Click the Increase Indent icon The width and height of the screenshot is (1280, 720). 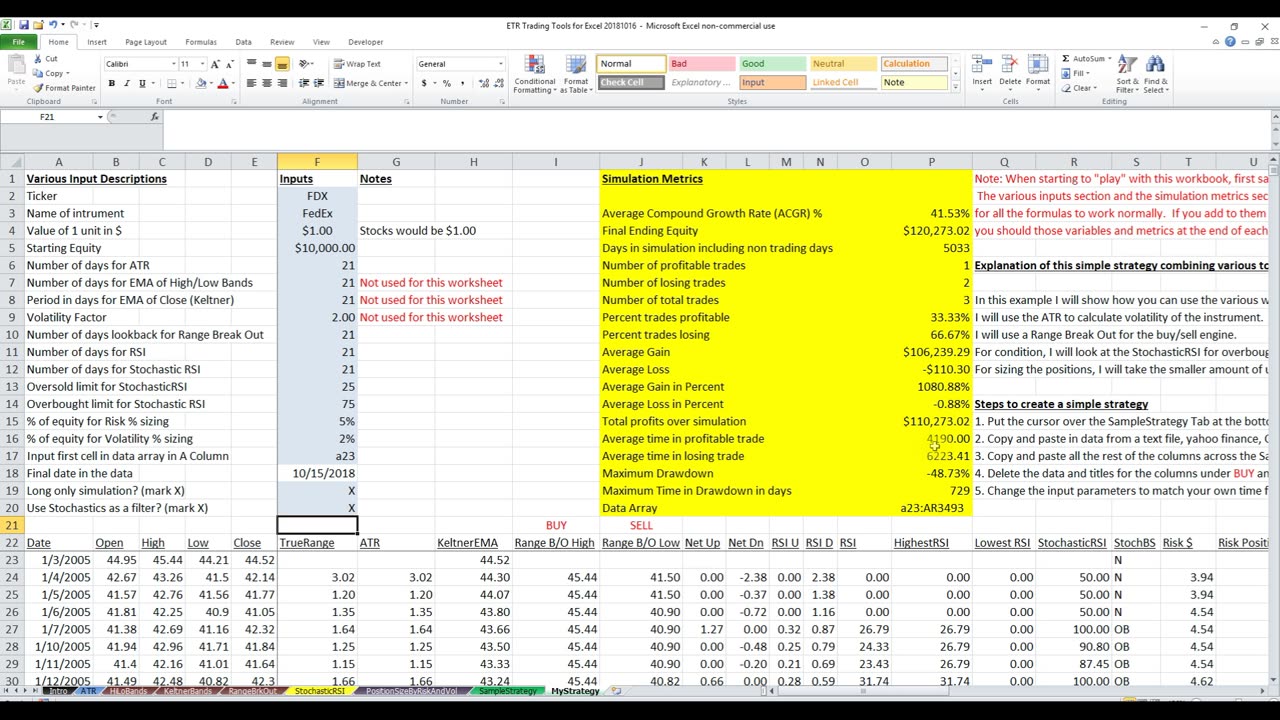tap(319, 83)
